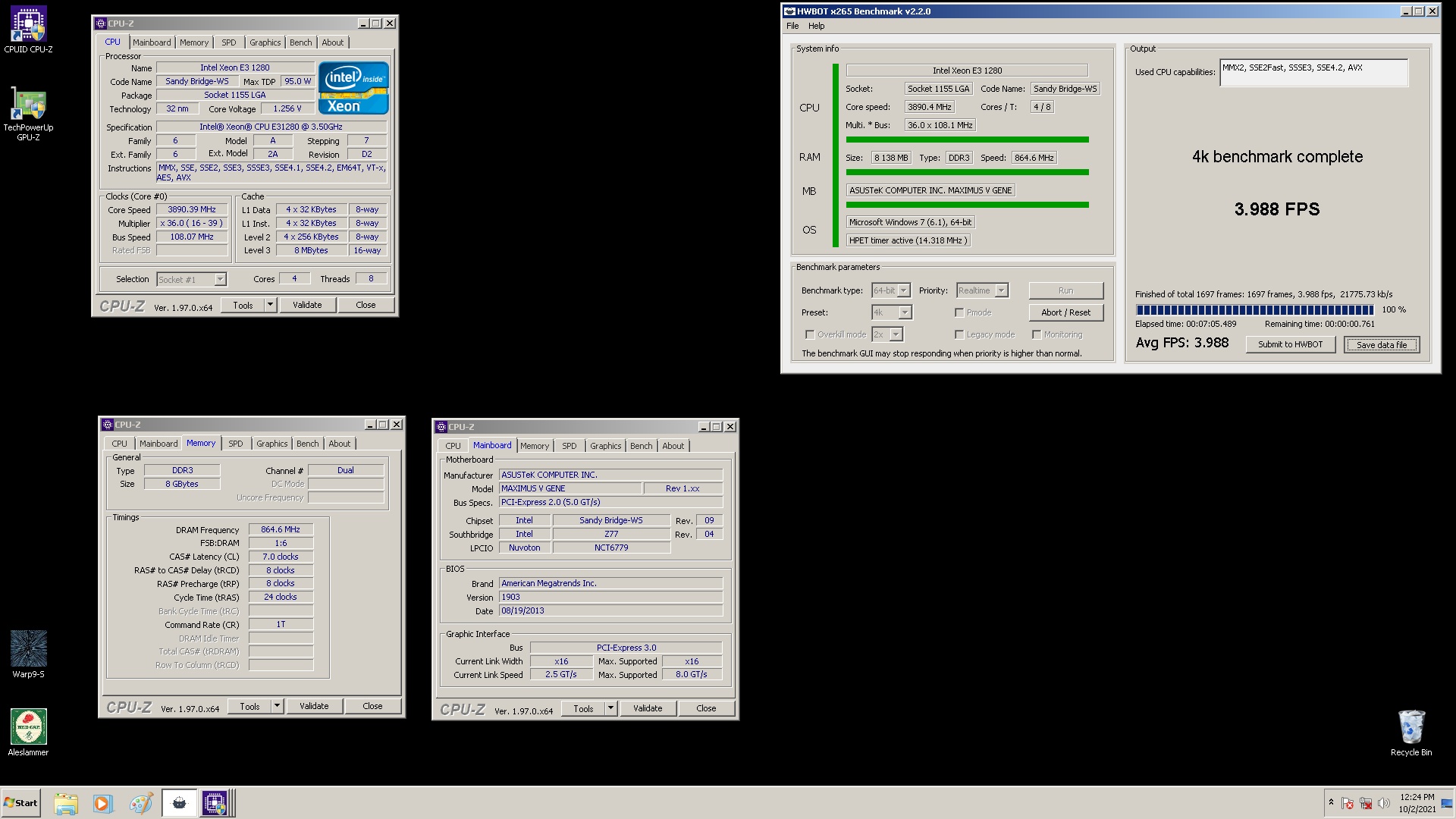Click the HWBOT x265 Benchmark title bar icon
This screenshot has width=1456, height=819.
(789, 11)
